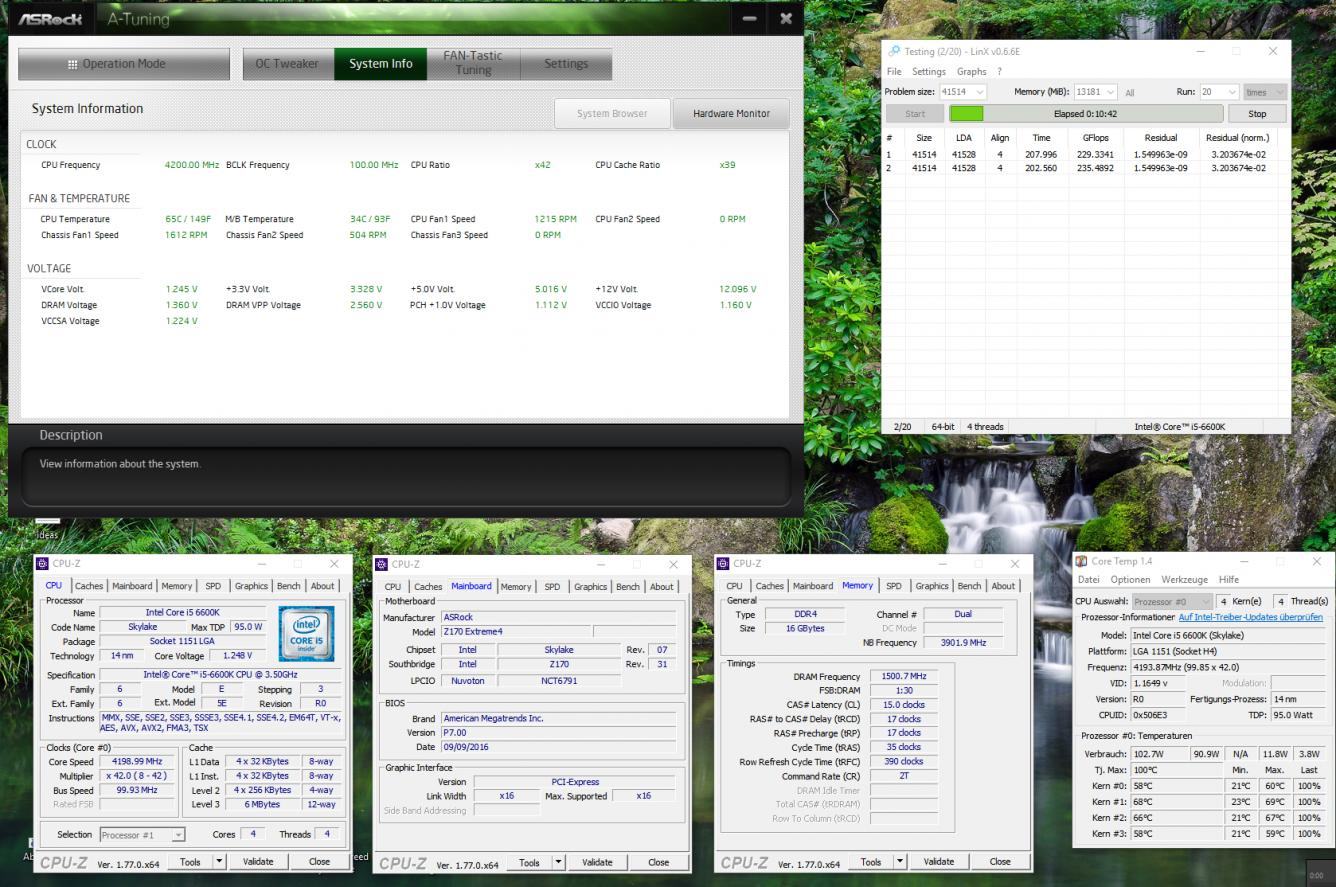Open Tools arrow in CPU-Z CPU-tab window
The height and width of the screenshot is (887, 1336).
click(x=220, y=861)
